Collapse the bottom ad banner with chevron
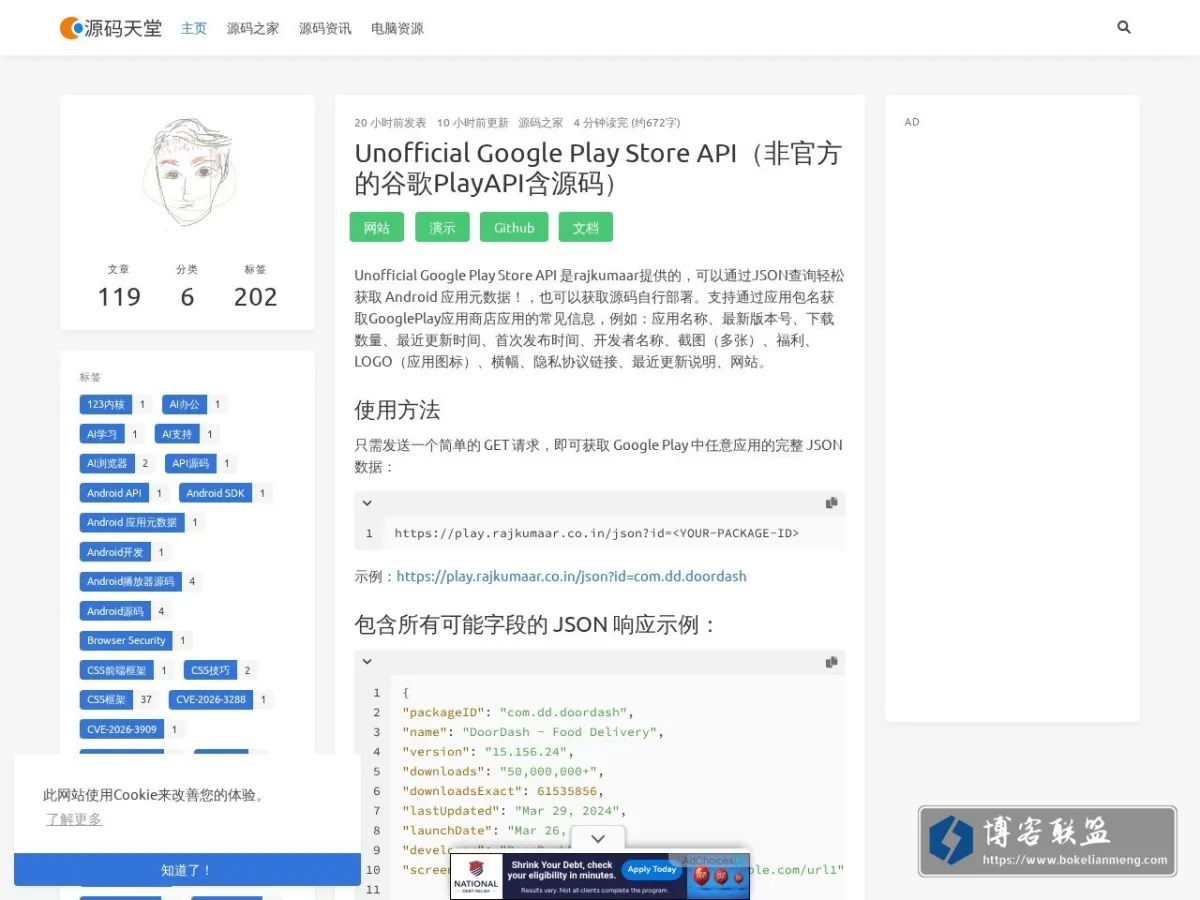This screenshot has height=900, width=1200. [x=598, y=839]
